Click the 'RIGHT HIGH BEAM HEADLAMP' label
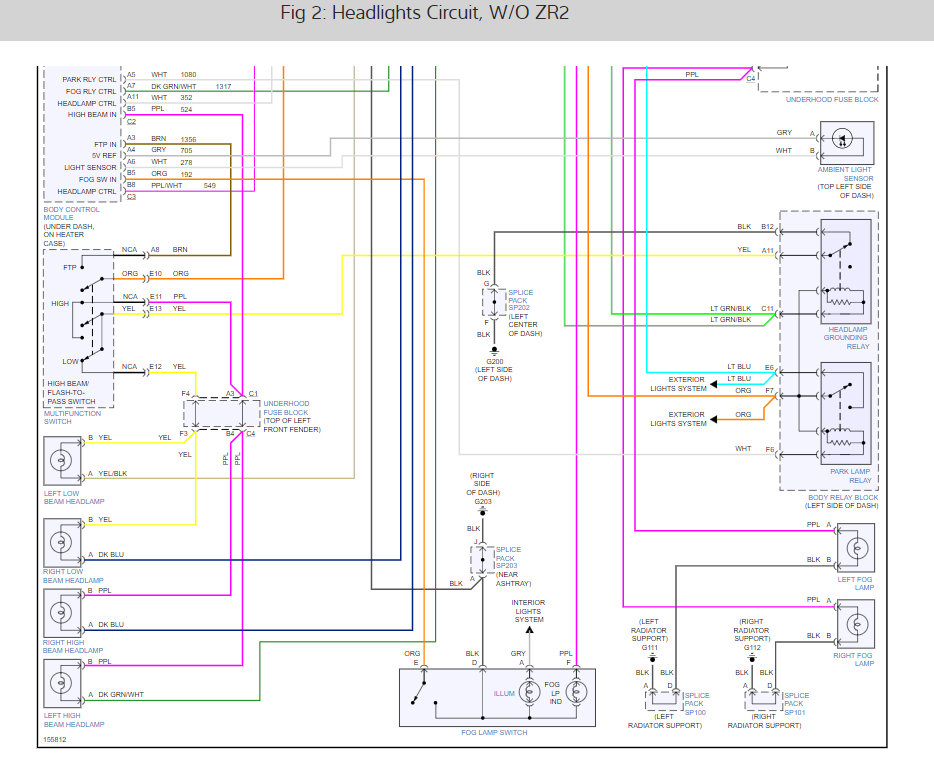Viewport: 934px width, 772px height. point(73,646)
